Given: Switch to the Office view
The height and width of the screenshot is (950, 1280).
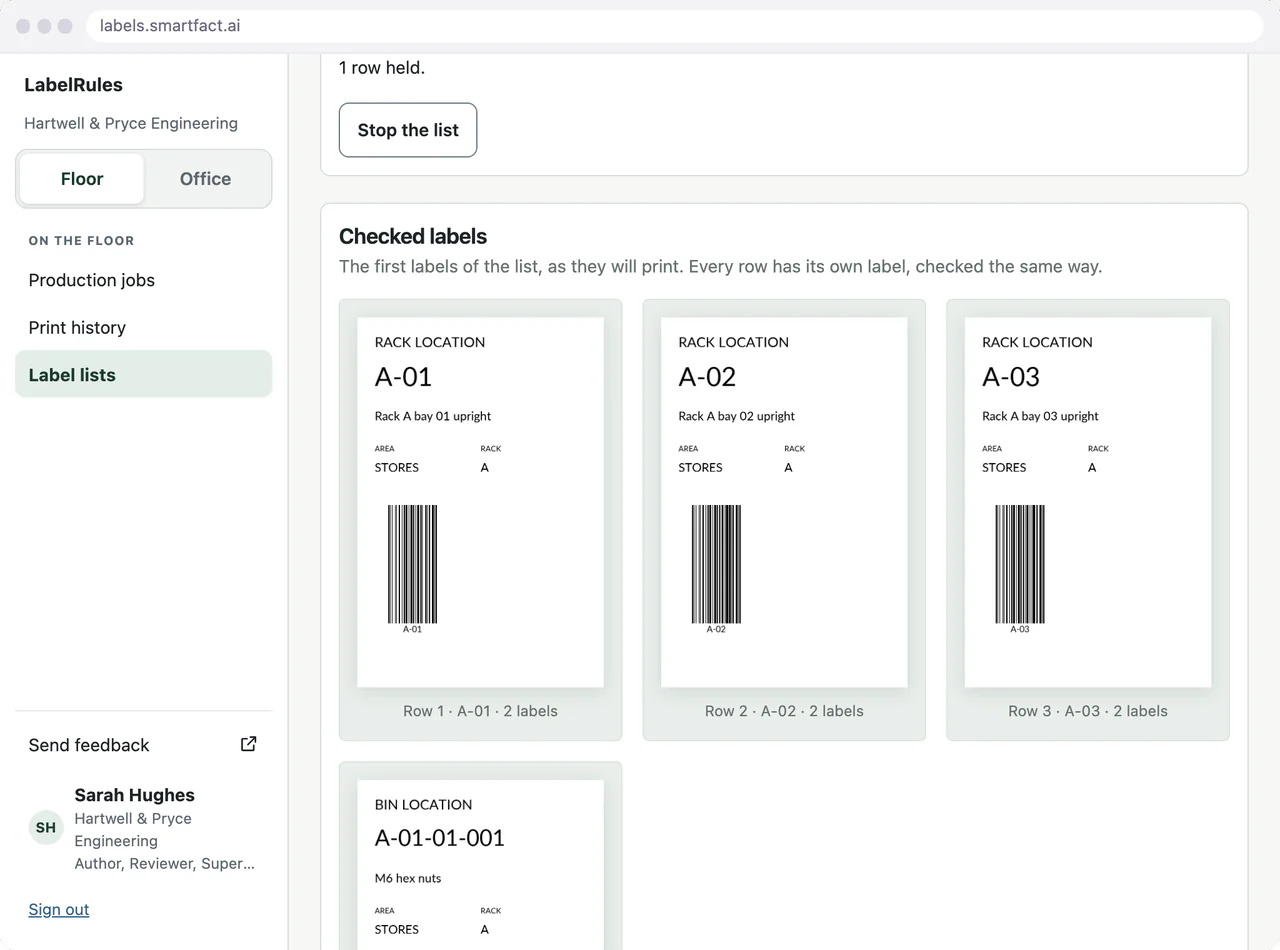Looking at the screenshot, I should (x=205, y=179).
